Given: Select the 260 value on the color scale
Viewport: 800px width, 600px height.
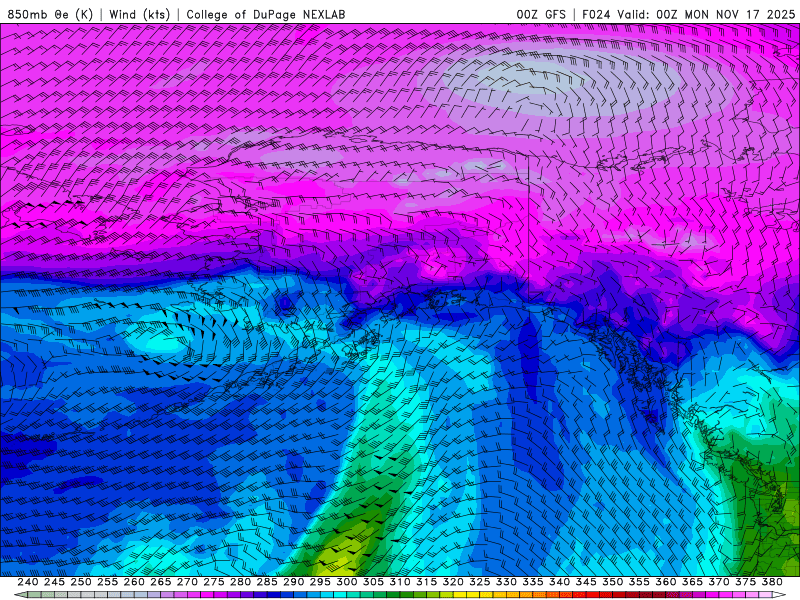Looking at the screenshot, I should [134, 582].
